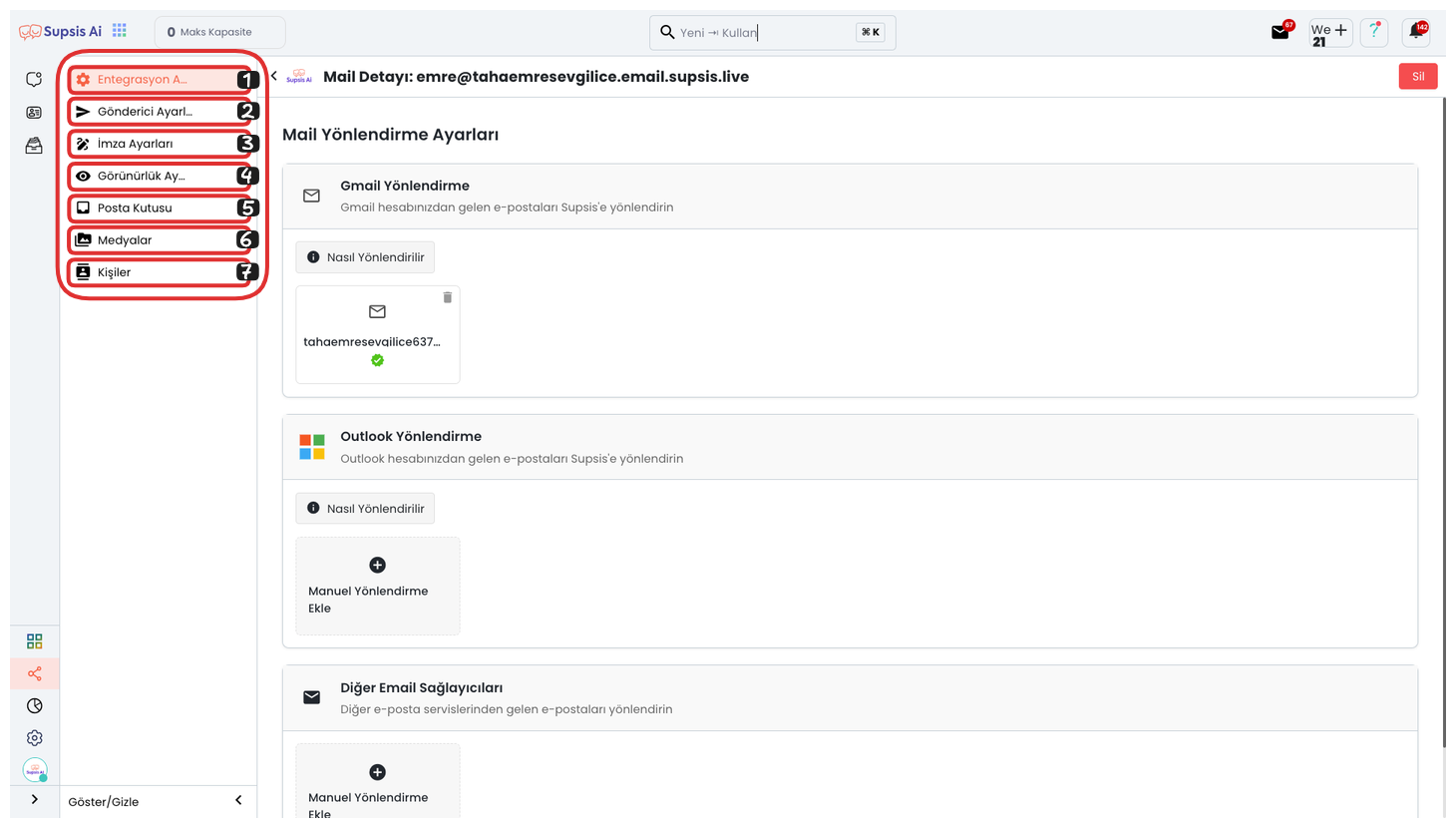Click the red Sil button
The height and width of the screenshot is (828, 1456).
pyautogui.click(x=1418, y=77)
